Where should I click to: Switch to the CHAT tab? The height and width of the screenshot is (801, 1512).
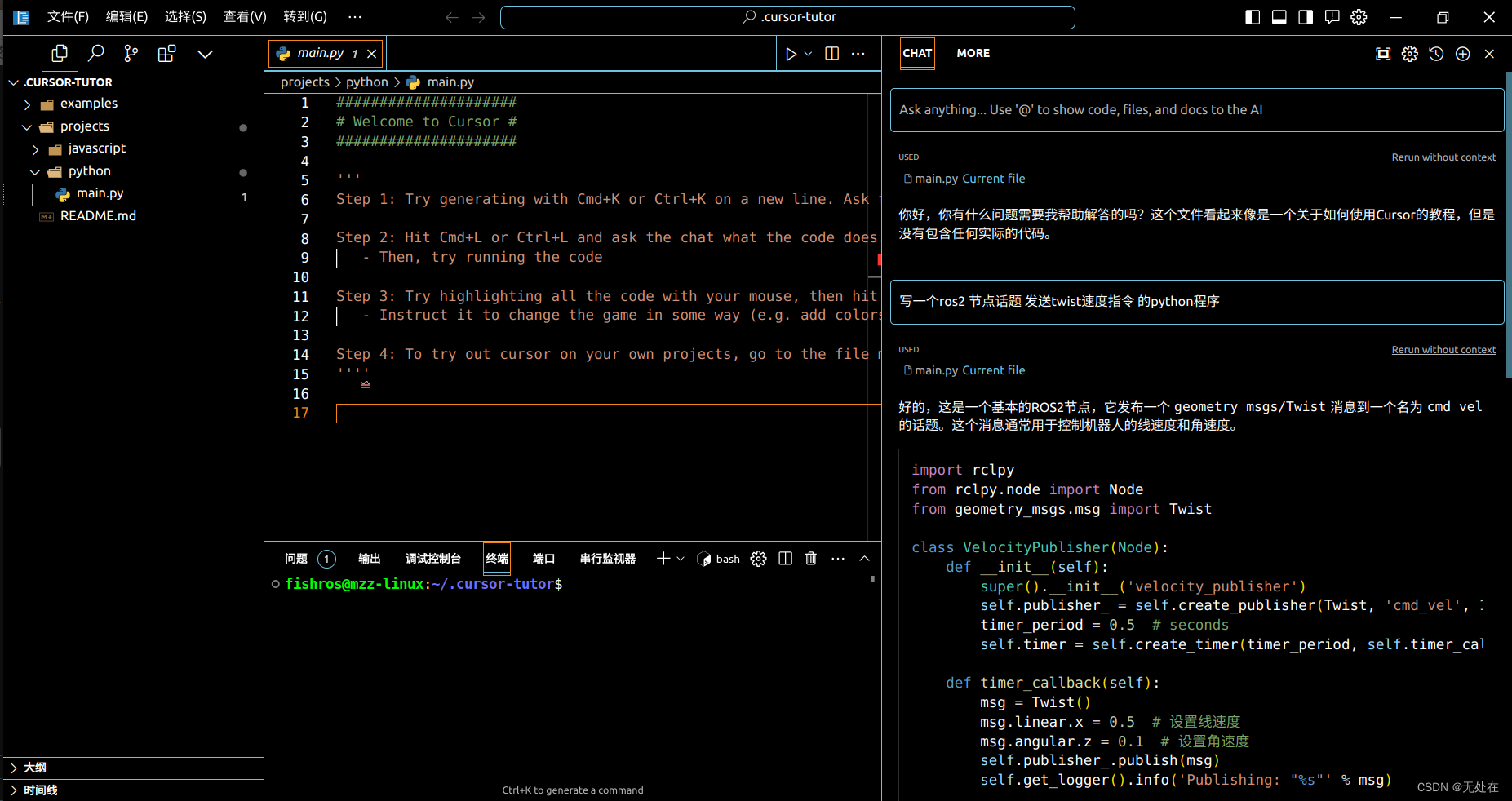(917, 53)
